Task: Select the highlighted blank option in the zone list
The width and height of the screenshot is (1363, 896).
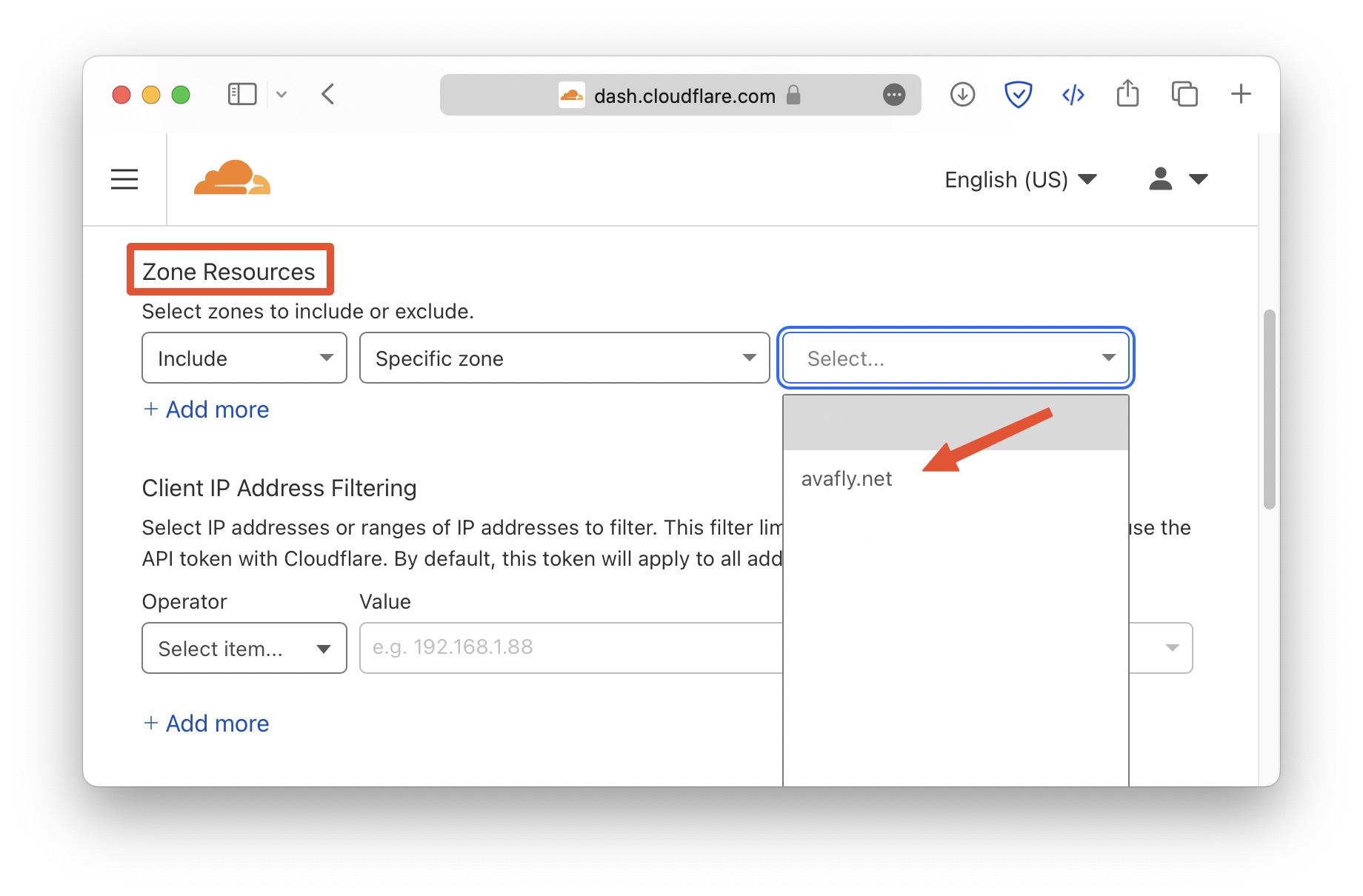Action: click(x=956, y=423)
